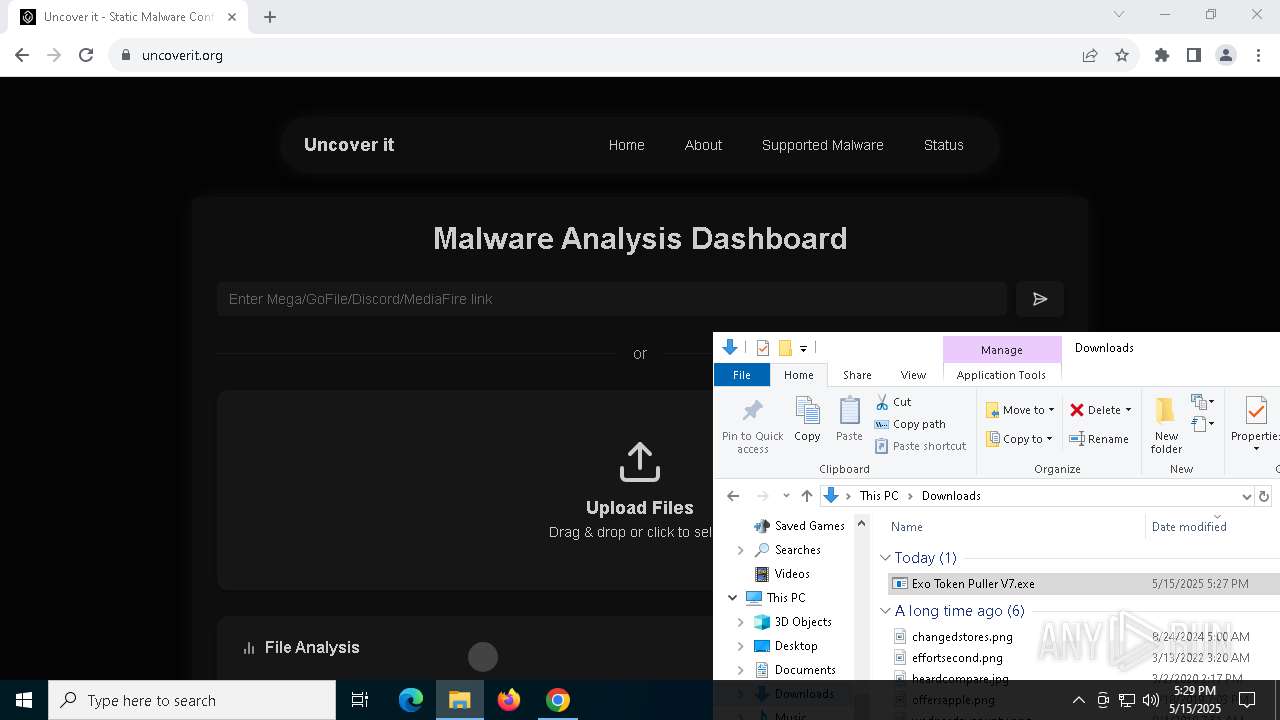The width and height of the screenshot is (1280, 720).
Task: Reload the uncoverit.org page
Action: pos(86,55)
